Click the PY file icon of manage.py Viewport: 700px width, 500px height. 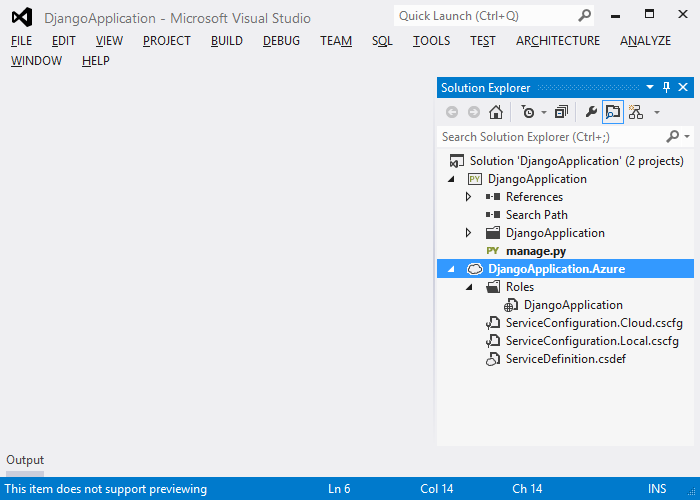(492, 251)
